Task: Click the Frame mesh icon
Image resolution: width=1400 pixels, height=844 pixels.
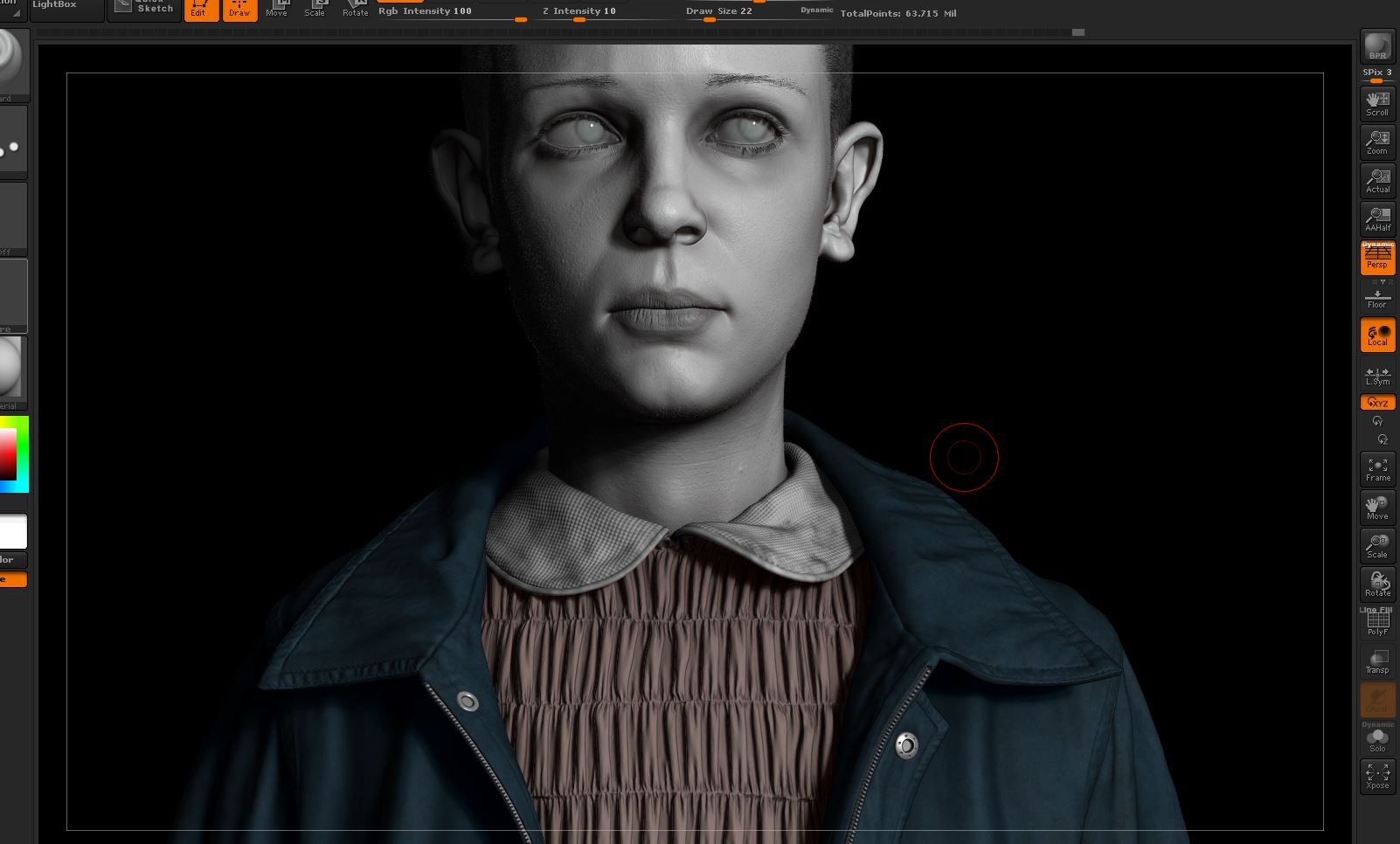Action: tap(1377, 469)
